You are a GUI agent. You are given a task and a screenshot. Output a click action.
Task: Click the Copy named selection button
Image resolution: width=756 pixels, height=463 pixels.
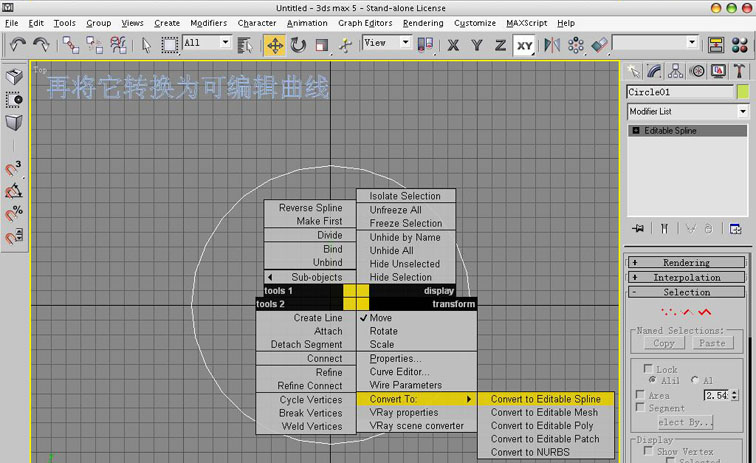point(664,343)
